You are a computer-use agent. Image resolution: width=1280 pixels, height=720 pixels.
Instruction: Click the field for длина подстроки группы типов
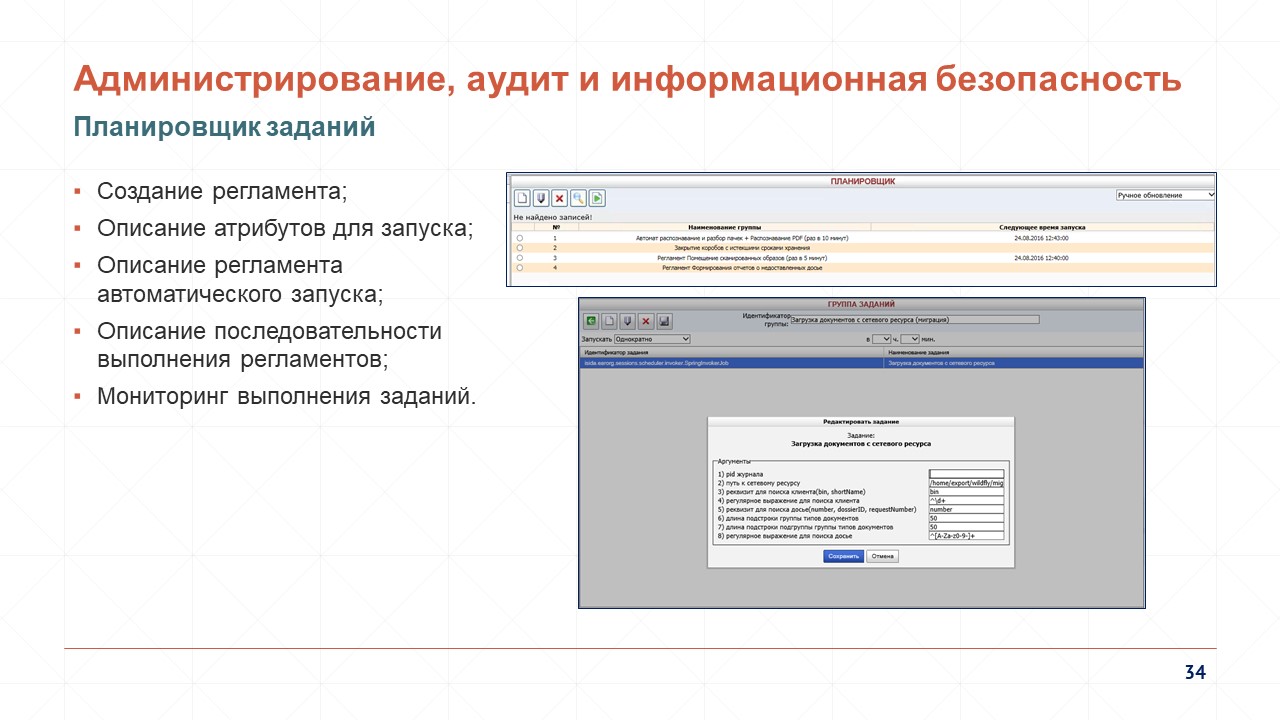pos(966,518)
